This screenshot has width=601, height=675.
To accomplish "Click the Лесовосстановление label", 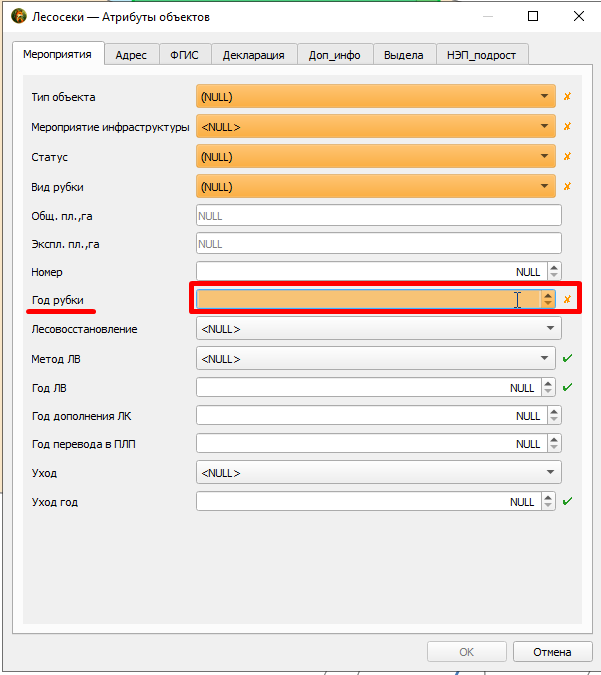I will pyautogui.click(x=84, y=329).
